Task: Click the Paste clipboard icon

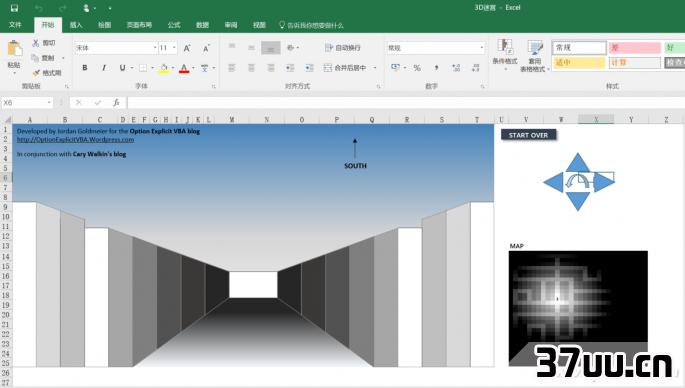Action: click(x=14, y=48)
